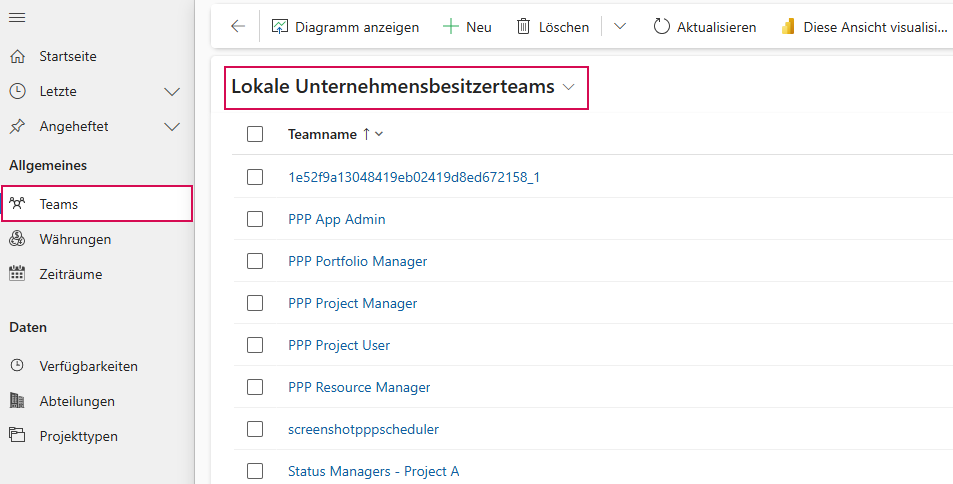Go back with the arrow button
The height and width of the screenshot is (484, 953).
[x=238, y=26]
